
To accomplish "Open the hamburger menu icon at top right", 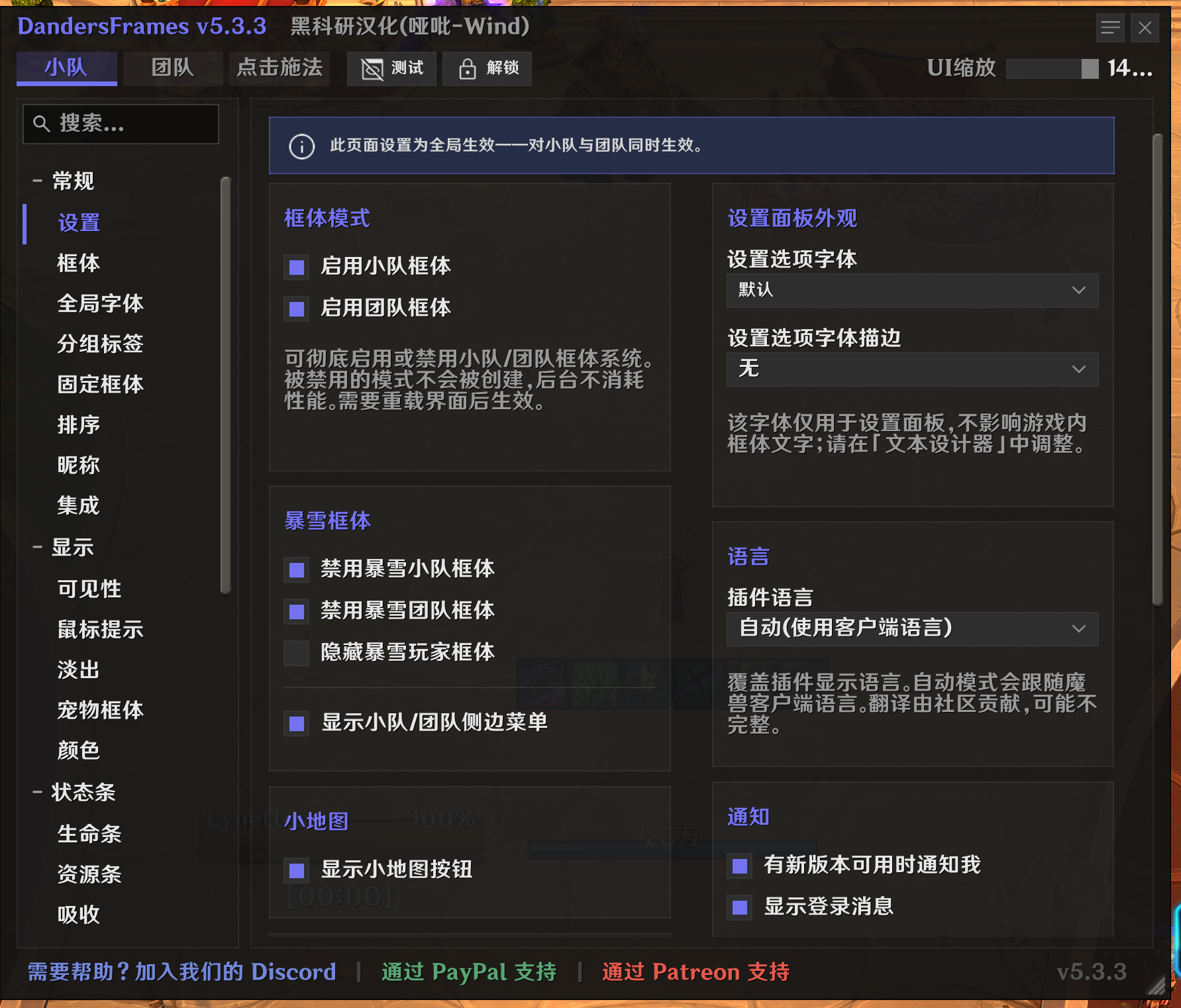I will [1110, 28].
